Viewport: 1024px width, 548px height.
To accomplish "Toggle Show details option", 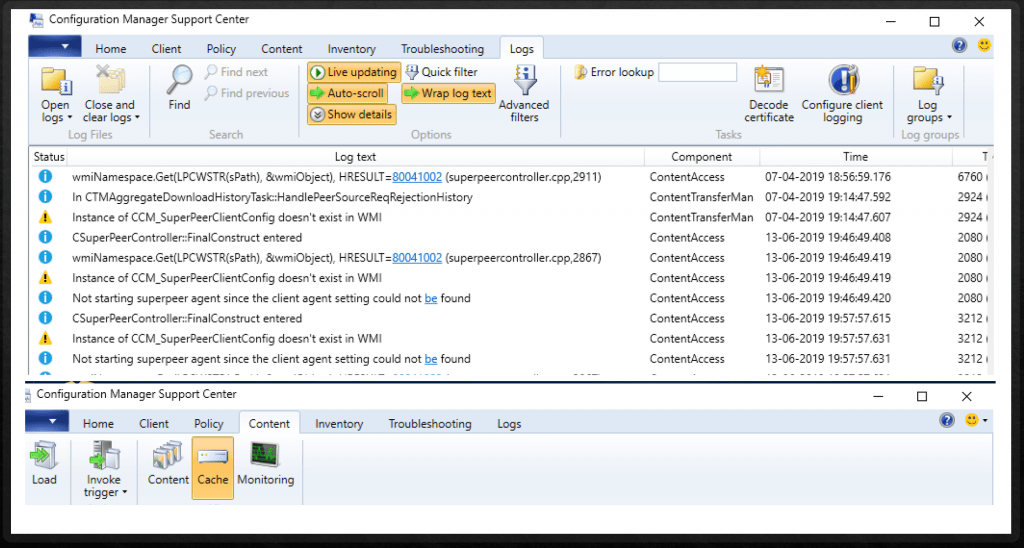I will click(351, 115).
